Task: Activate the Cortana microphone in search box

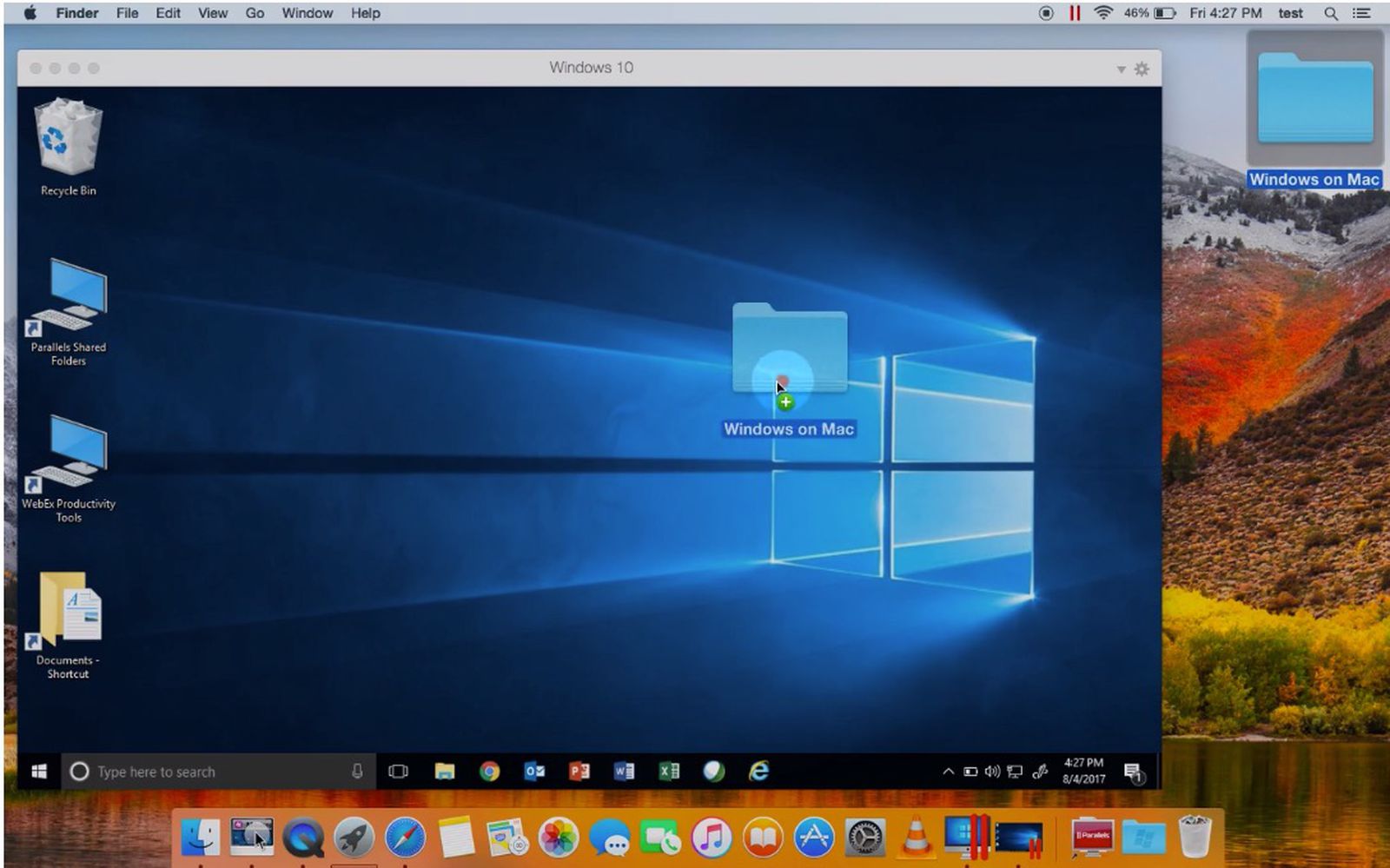Action: click(357, 772)
